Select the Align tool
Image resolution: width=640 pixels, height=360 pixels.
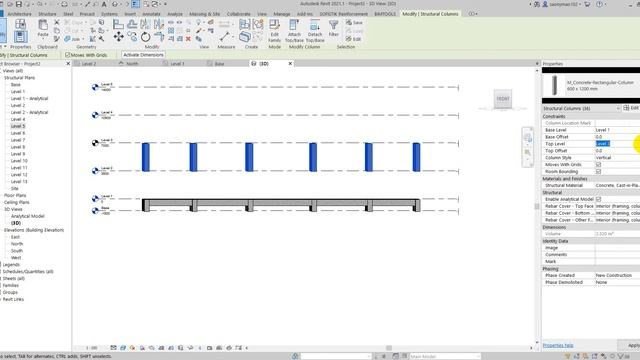[118, 24]
